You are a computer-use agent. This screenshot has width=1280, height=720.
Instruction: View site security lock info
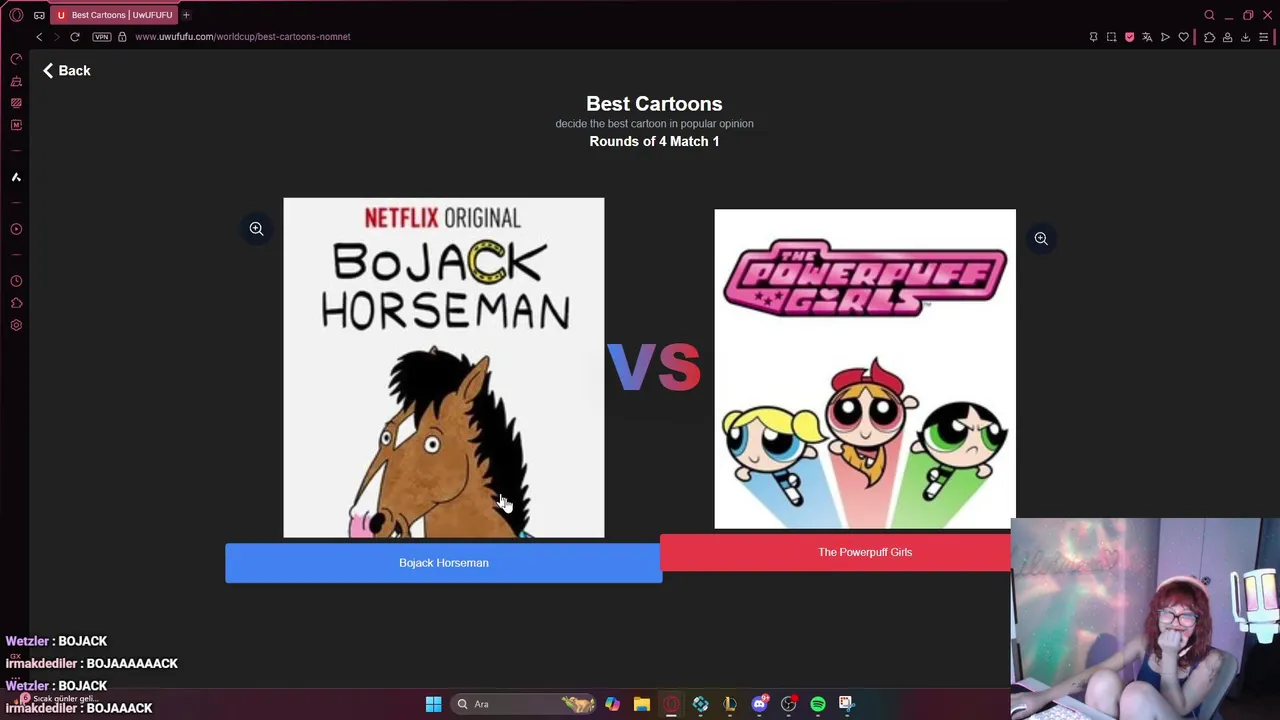tap(122, 37)
